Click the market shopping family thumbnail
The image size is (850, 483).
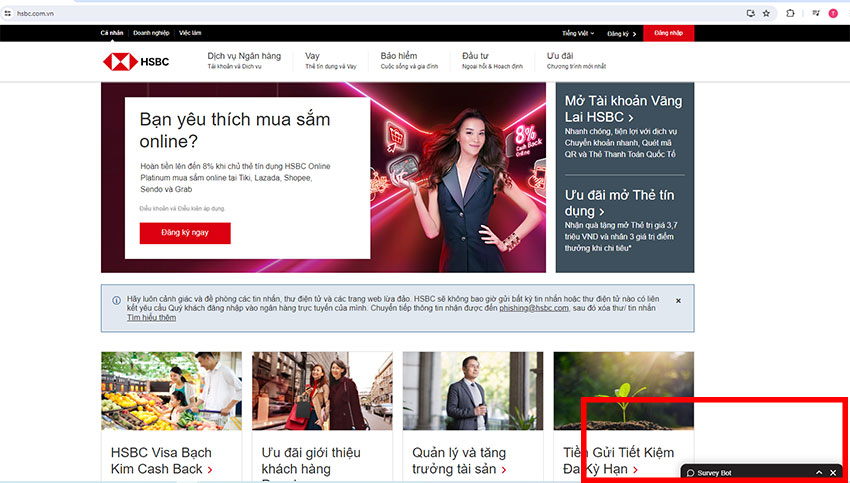(171, 391)
